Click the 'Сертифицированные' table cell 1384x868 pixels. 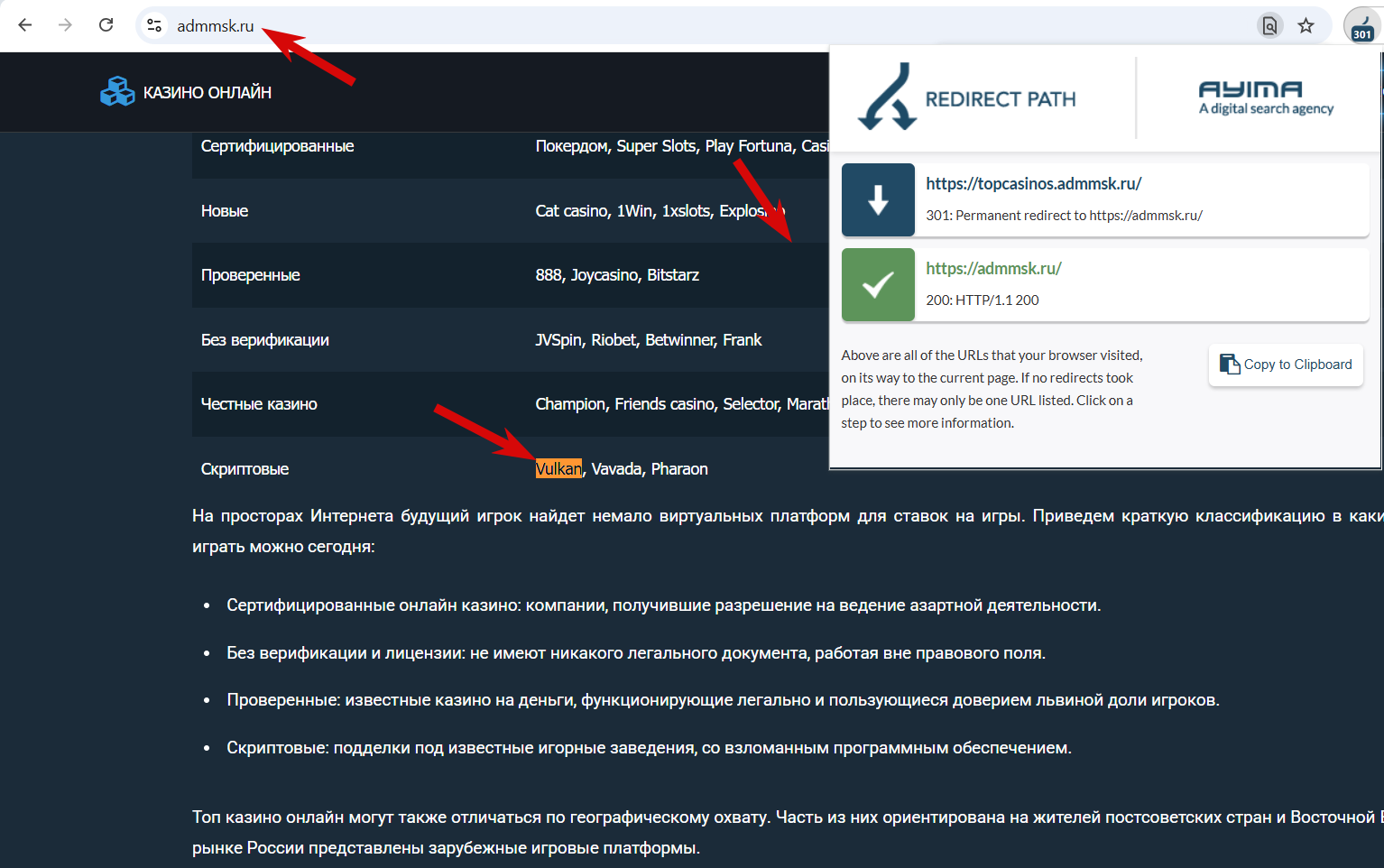point(277,146)
